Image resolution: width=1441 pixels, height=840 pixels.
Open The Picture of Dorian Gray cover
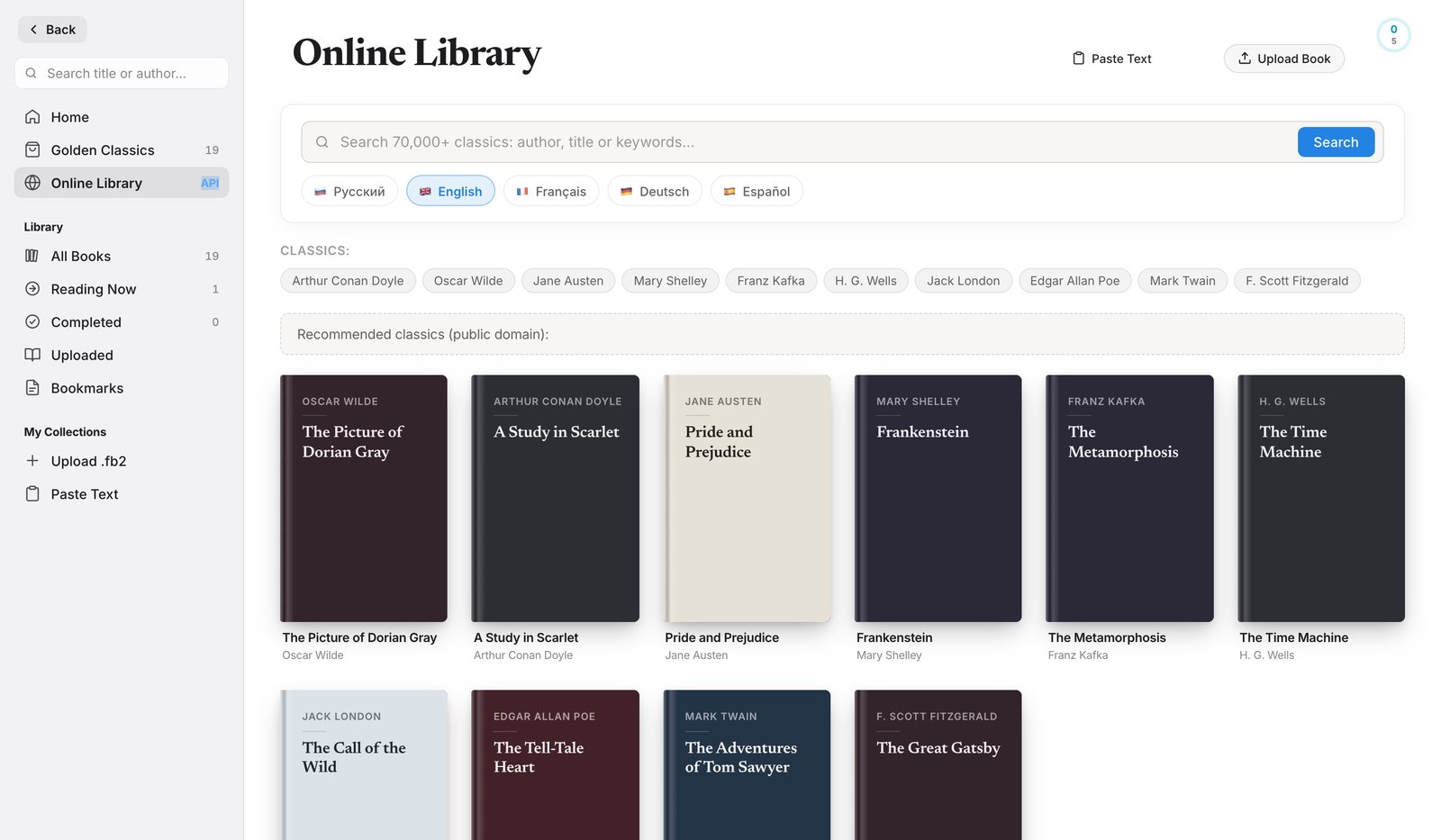364,499
